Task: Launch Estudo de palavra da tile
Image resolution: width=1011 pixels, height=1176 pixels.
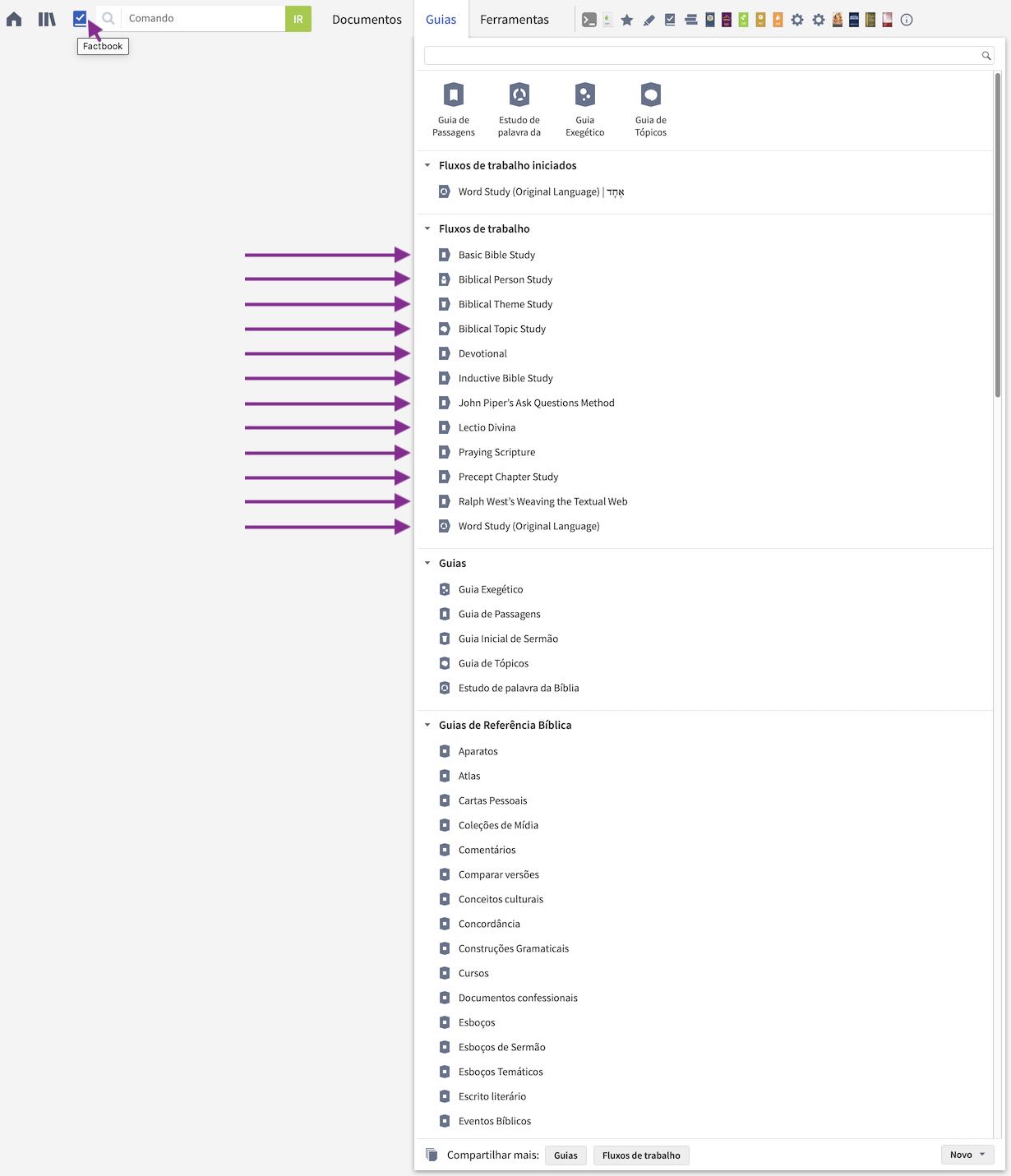Action: point(519,109)
